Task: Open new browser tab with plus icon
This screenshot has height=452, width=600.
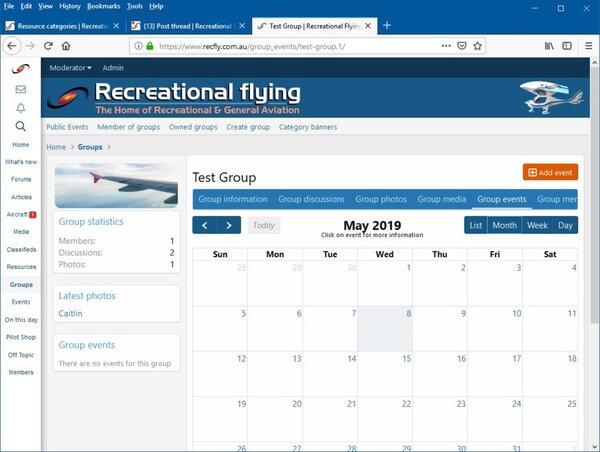Action: (387, 25)
